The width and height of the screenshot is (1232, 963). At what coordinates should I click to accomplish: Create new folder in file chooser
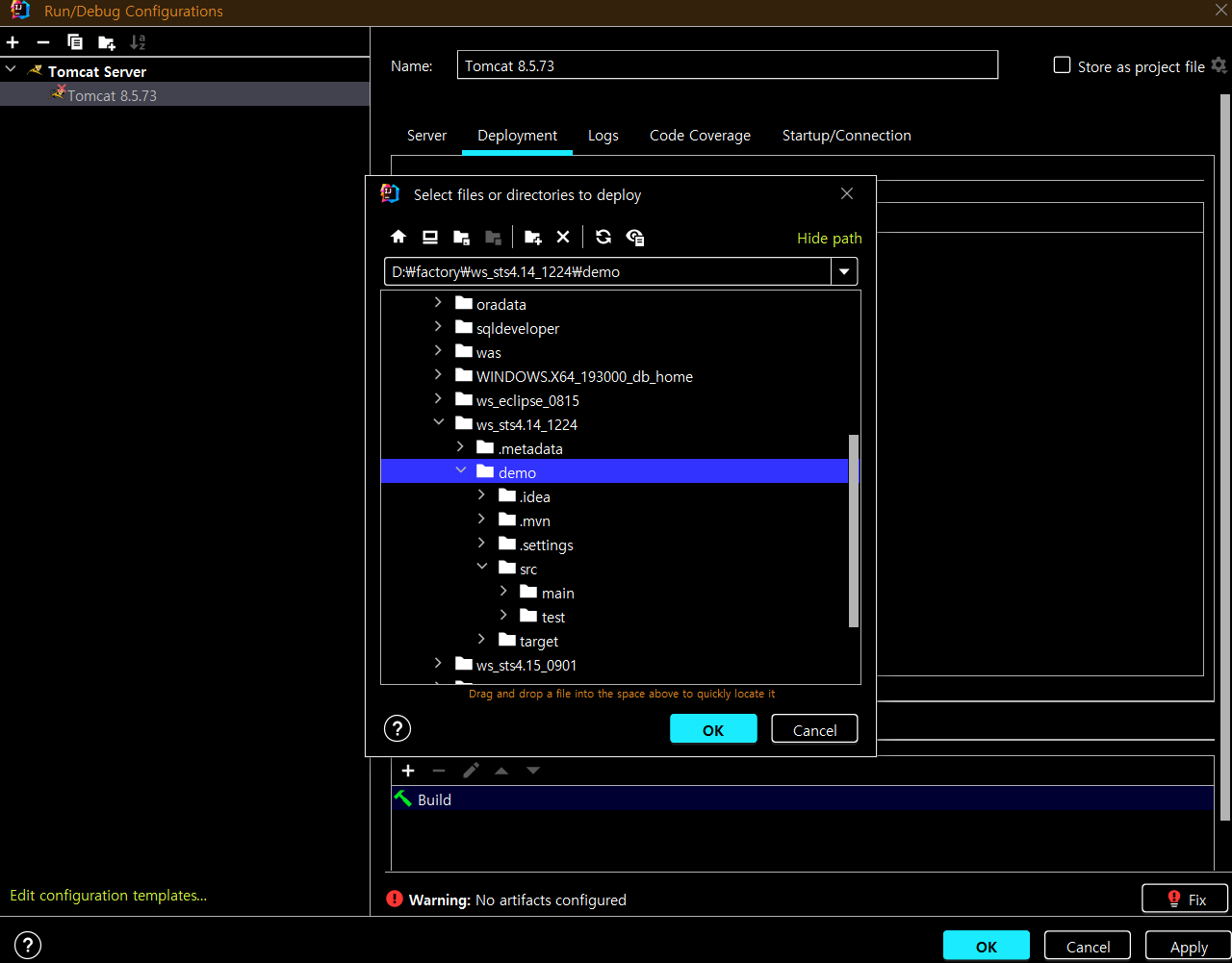coord(533,237)
